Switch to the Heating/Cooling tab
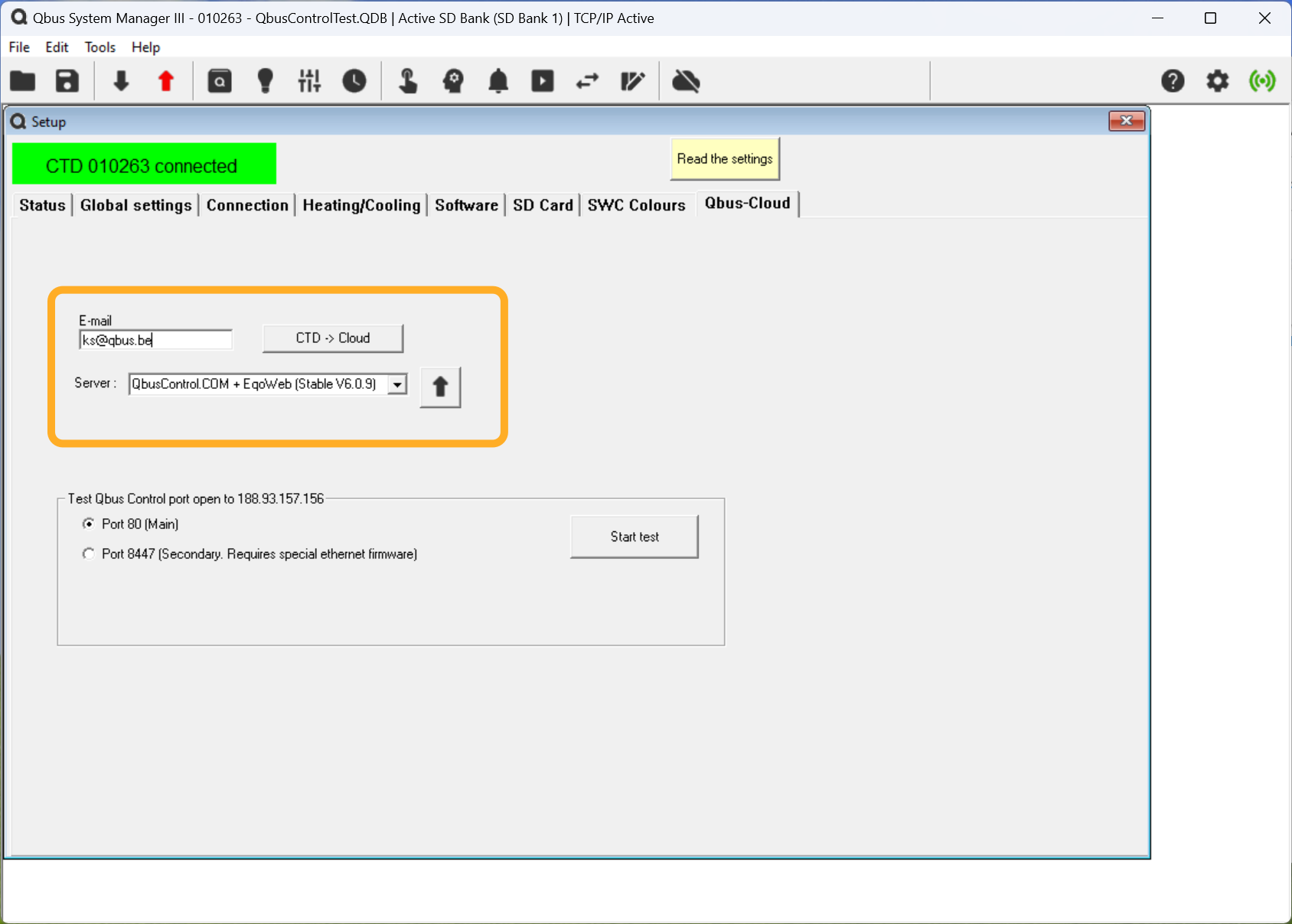Image resolution: width=1292 pixels, height=924 pixels. pyautogui.click(x=361, y=205)
